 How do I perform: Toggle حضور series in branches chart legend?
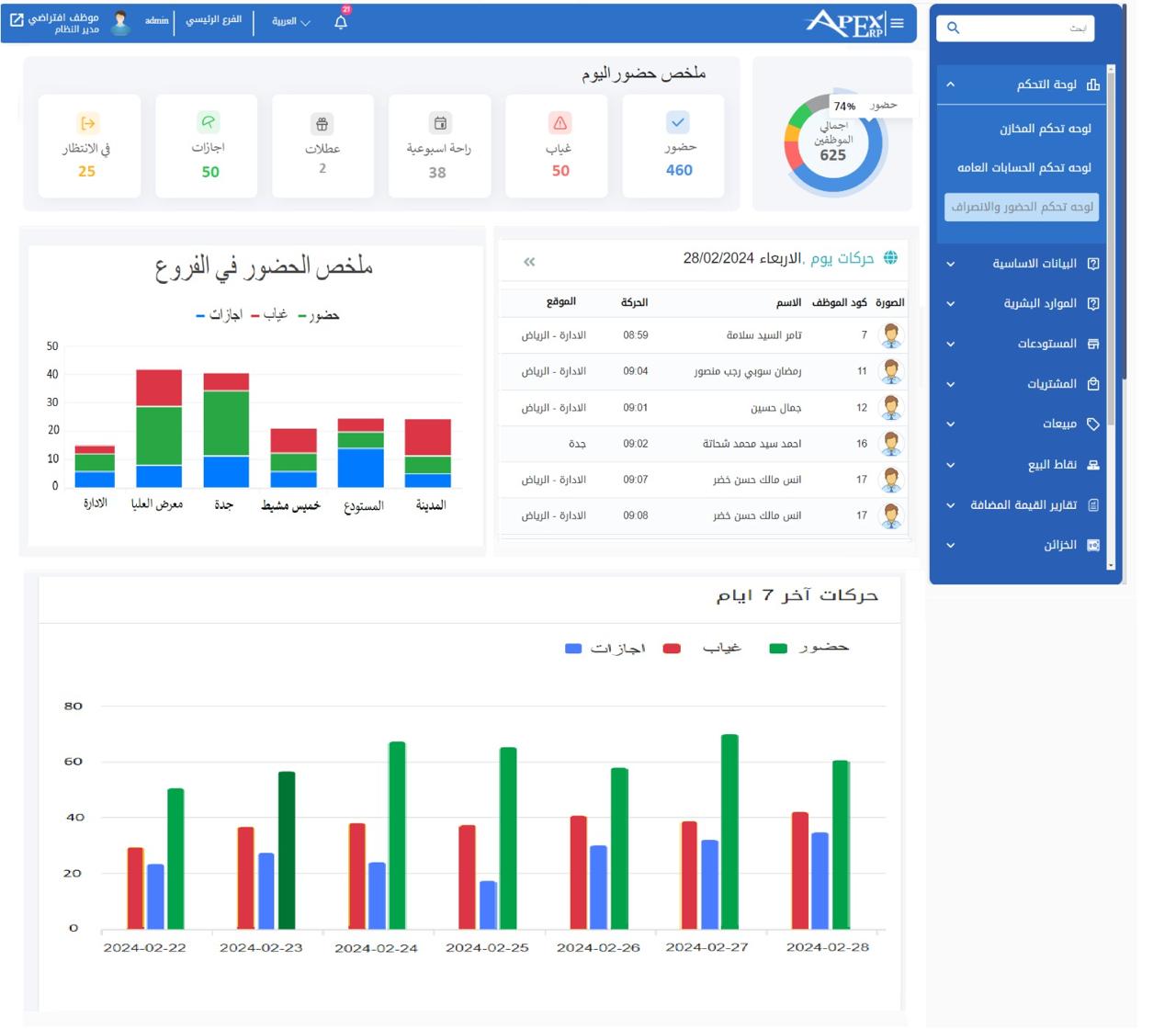click(x=319, y=315)
